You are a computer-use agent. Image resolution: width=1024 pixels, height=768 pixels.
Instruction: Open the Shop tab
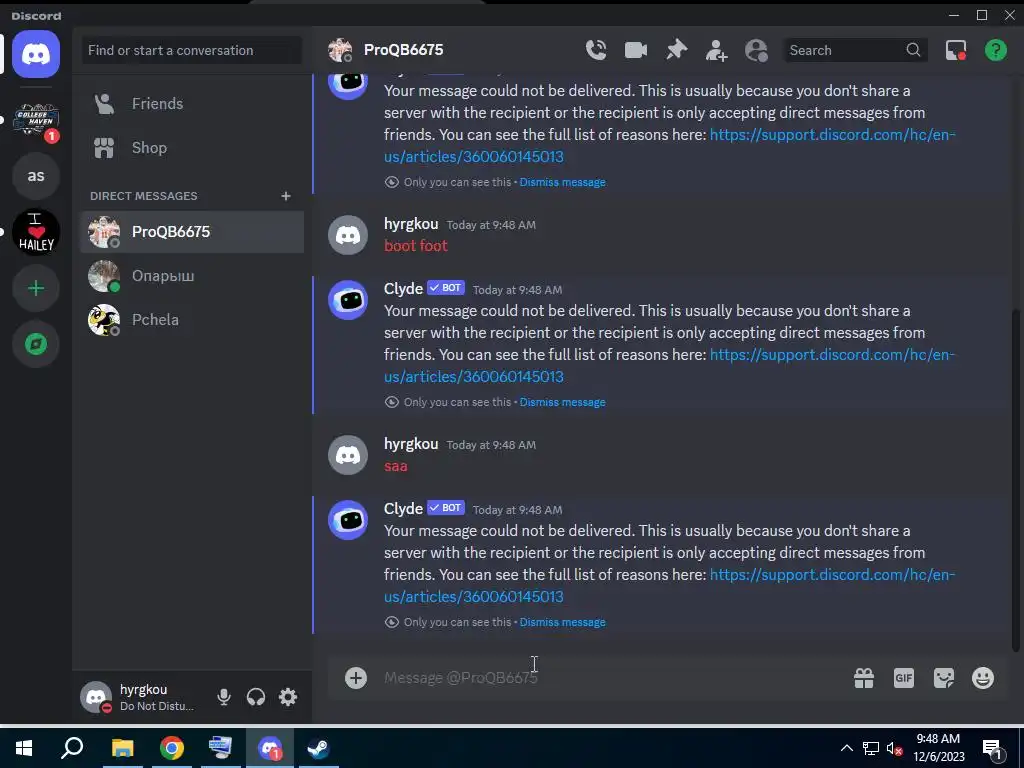[x=192, y=148]
